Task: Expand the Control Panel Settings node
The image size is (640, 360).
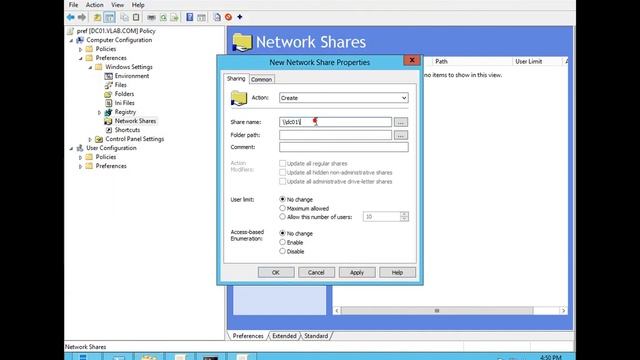Action: click(90, 139)
